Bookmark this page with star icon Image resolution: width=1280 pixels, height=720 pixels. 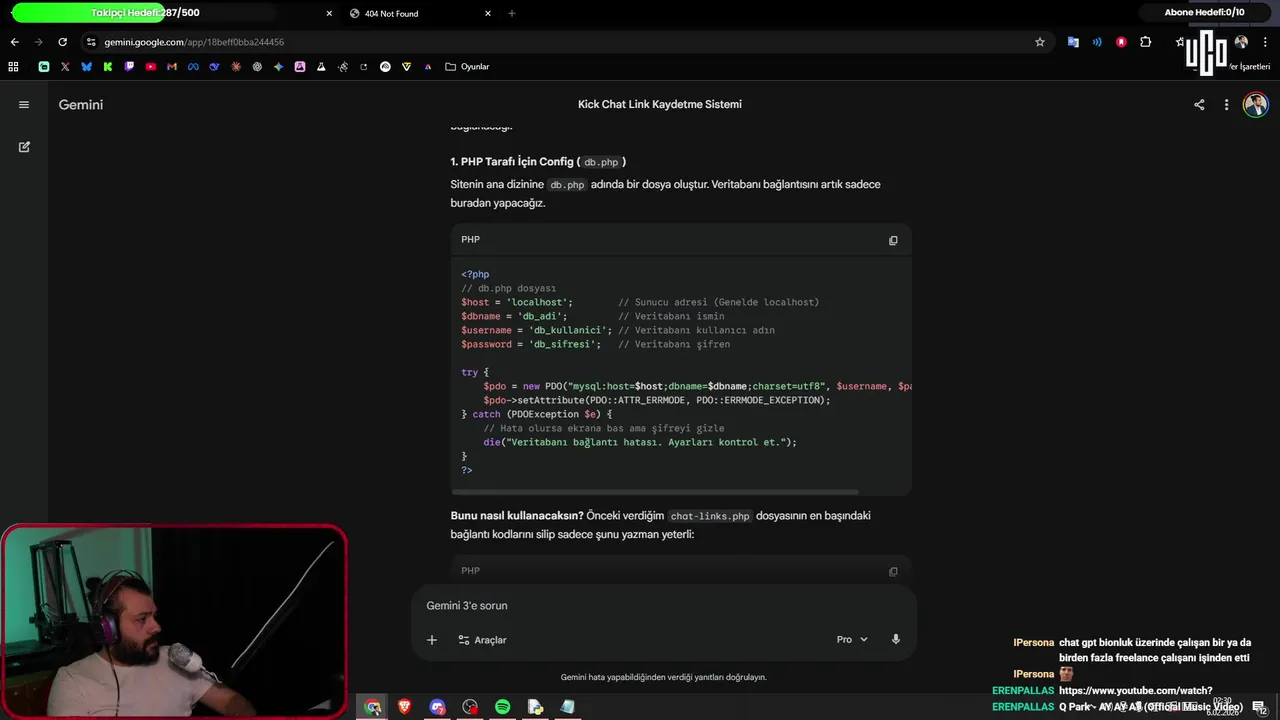[1039, 42]
